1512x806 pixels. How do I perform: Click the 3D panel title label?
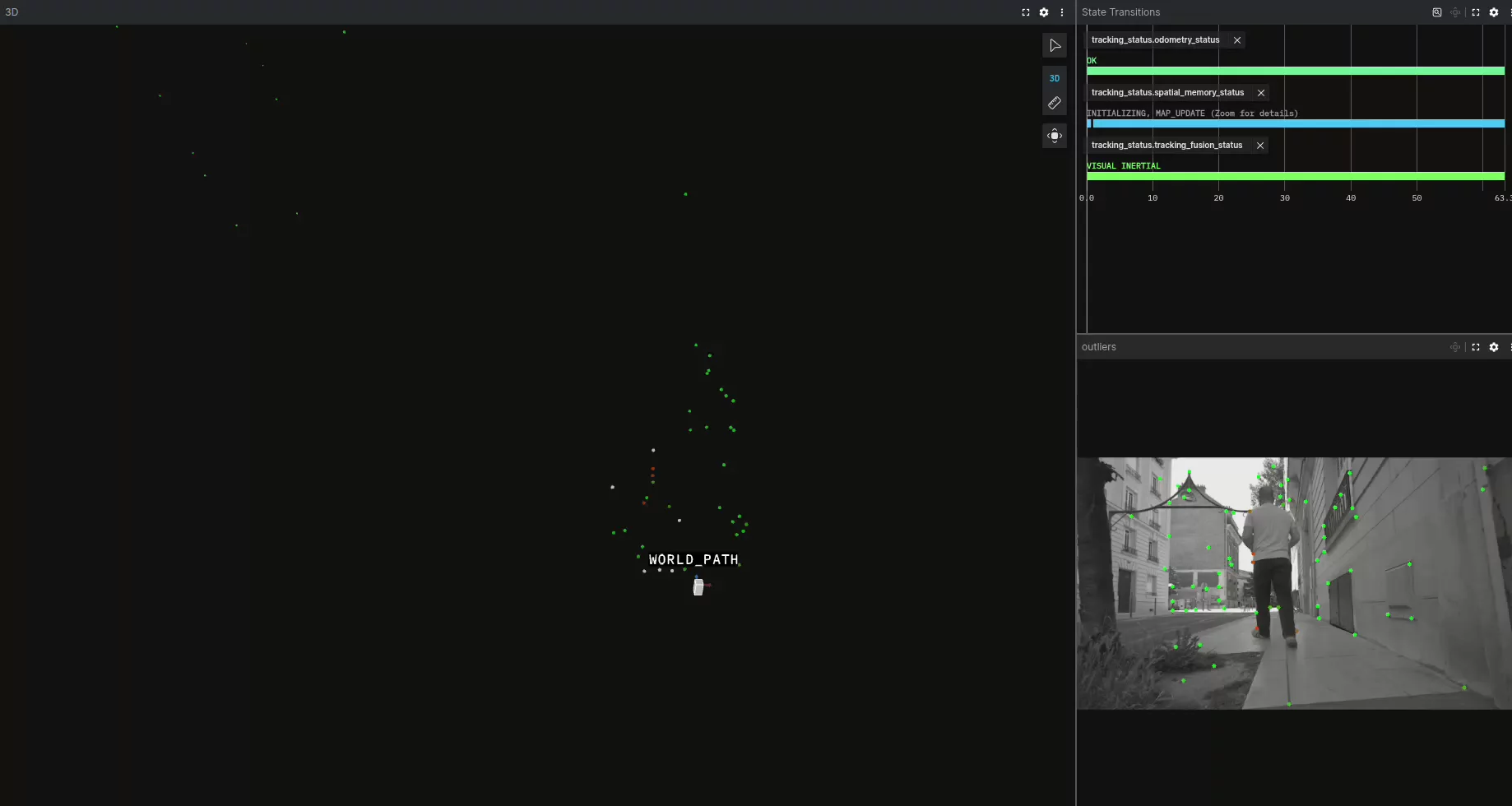pos(12,12)
